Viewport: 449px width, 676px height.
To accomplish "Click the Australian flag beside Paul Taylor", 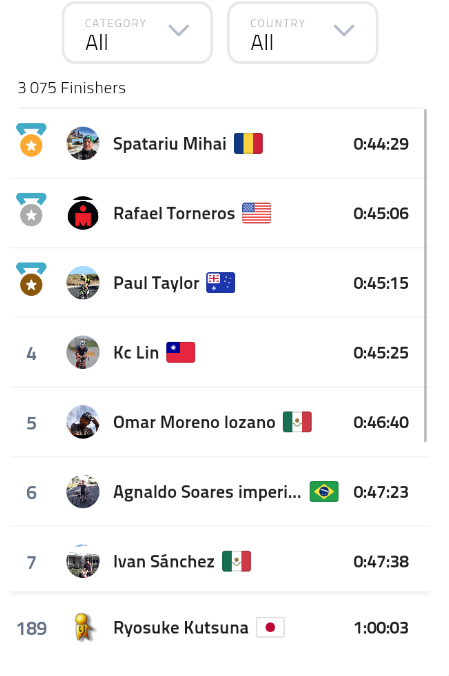I will tap(220, 283).
